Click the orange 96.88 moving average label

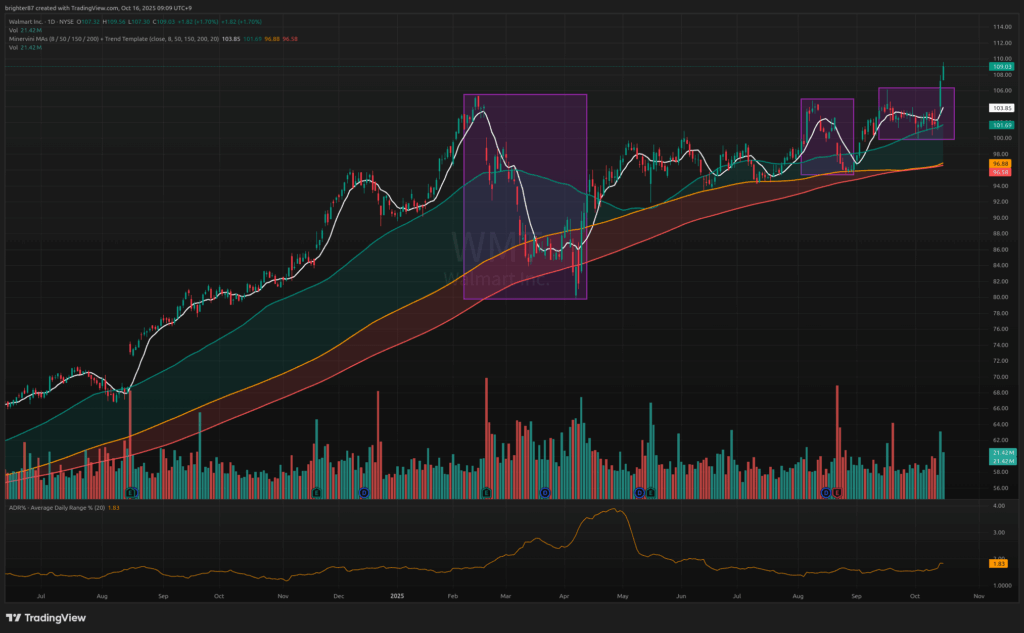pos(1002,163)
